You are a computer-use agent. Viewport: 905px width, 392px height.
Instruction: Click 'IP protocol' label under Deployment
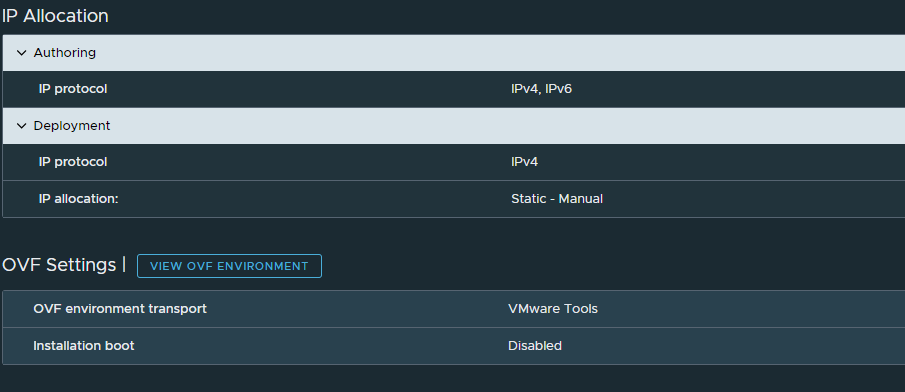(x=73, y=162)
